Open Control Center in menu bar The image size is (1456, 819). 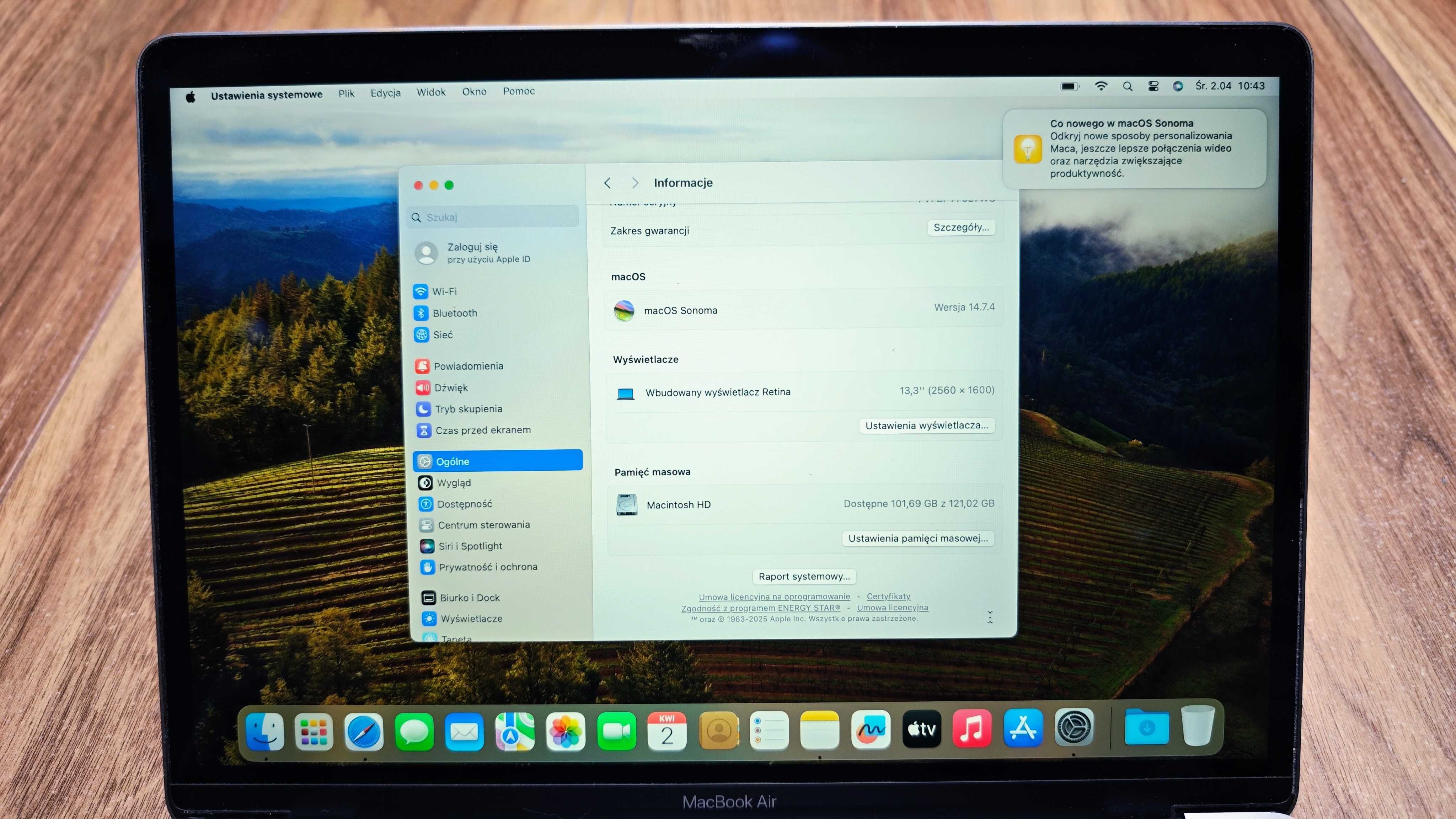(1153, 86)
